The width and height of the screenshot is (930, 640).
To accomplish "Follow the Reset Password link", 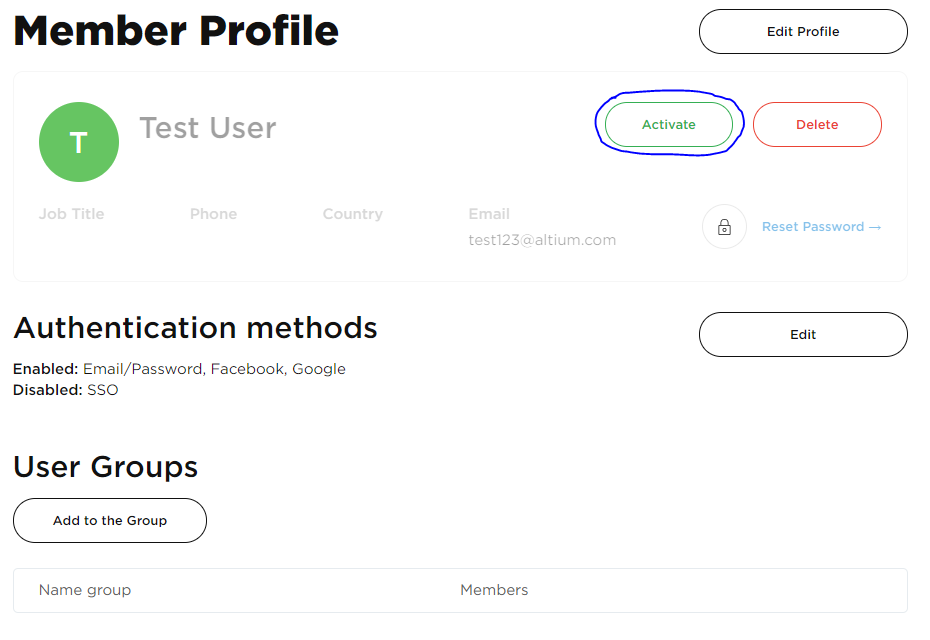I will click(821, 227).
